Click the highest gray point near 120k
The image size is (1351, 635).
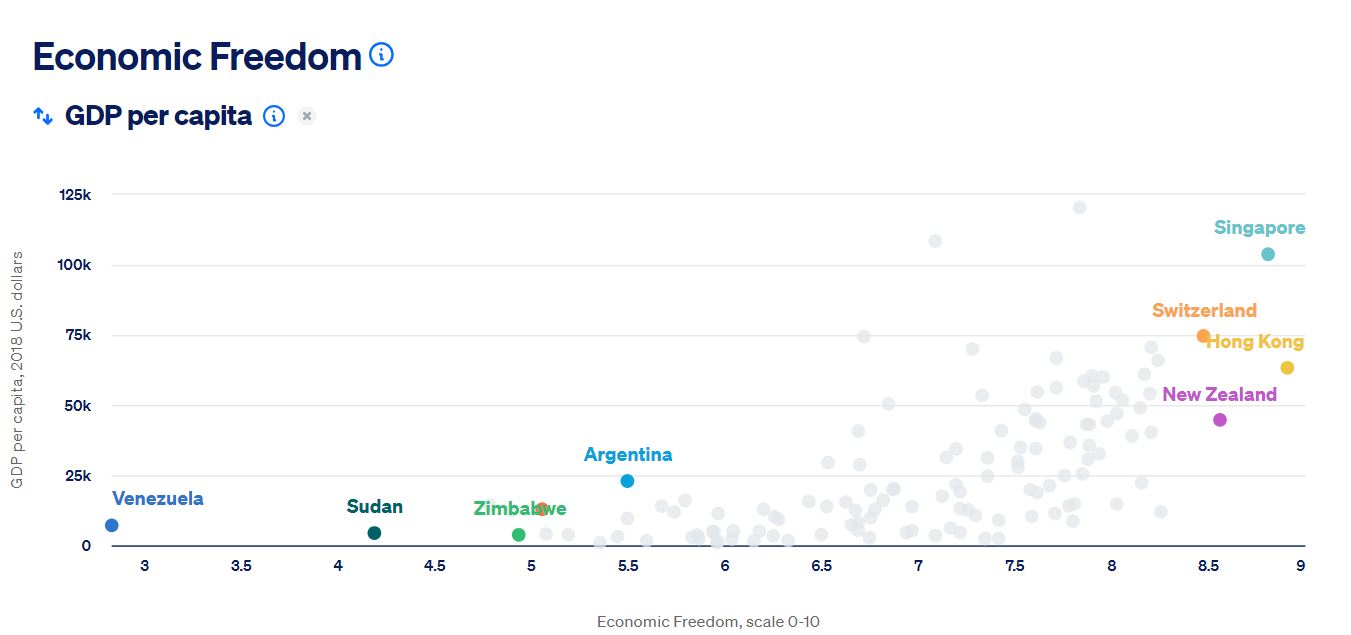coord(1079,208)
